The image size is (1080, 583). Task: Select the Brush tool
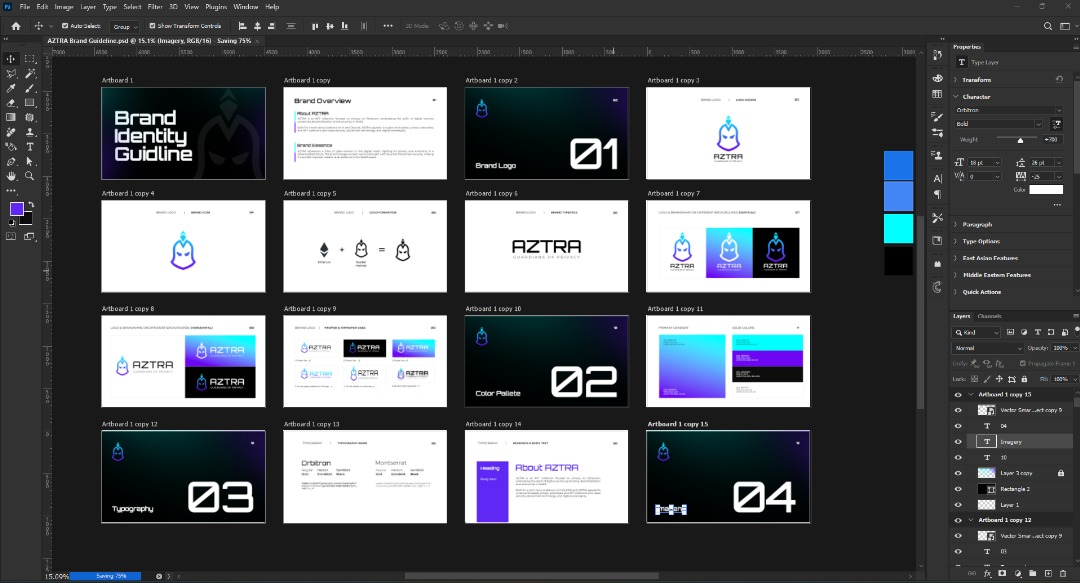[30, 88]
